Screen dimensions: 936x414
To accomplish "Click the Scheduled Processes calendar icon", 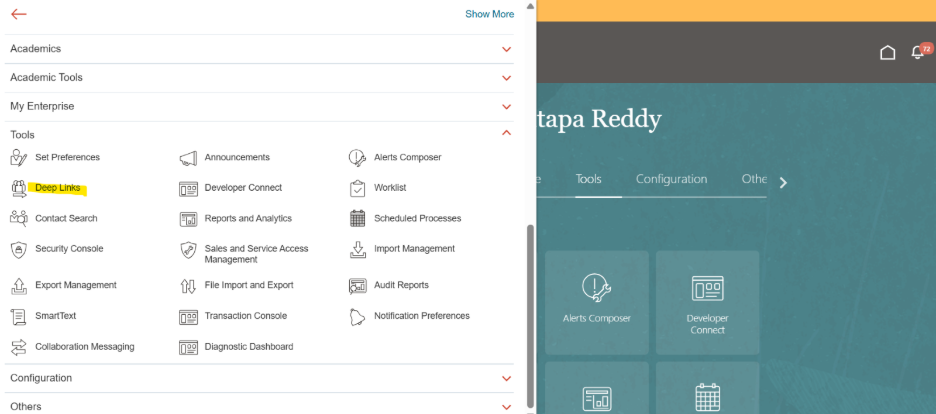I will (357, 218).
